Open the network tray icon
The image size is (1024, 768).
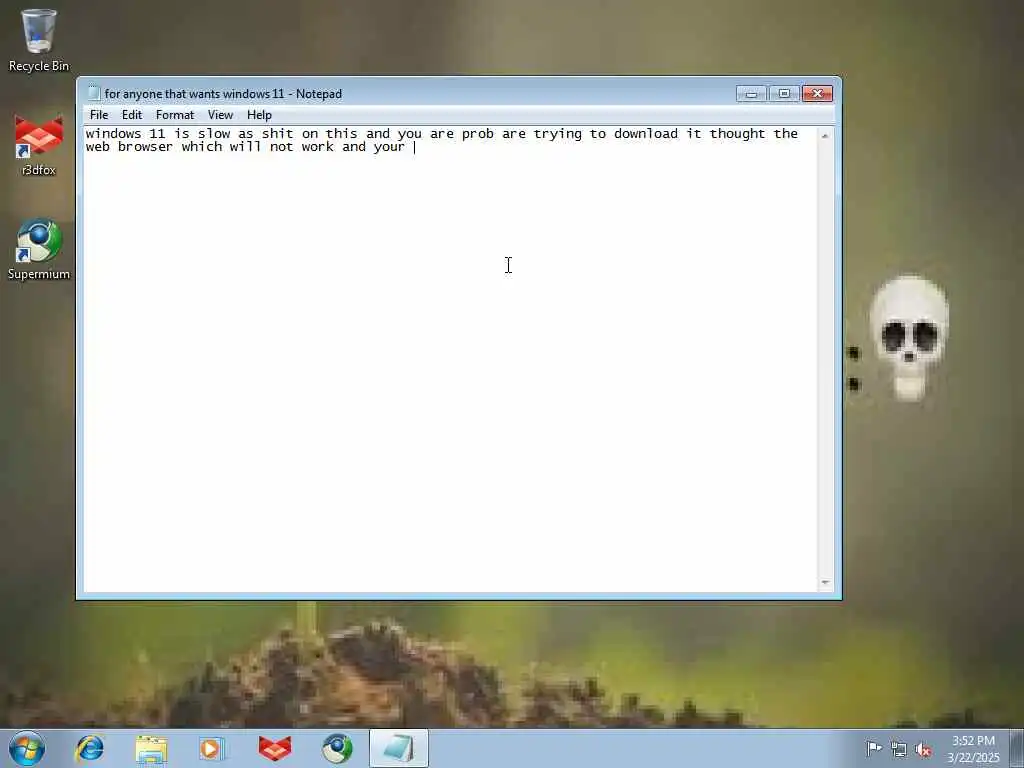pyautogui.click(x=899, y=749)
